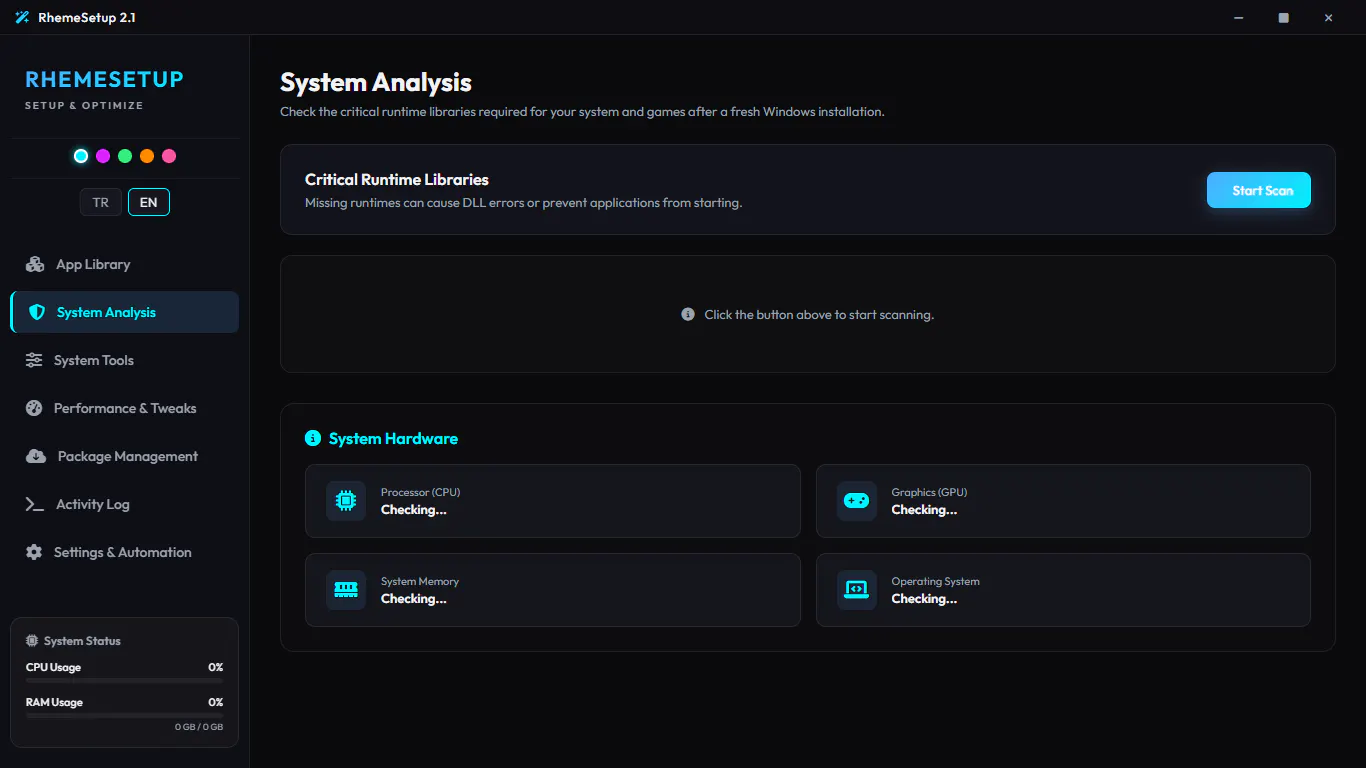Click the System Hardware info icon
Screen dimensions: 1366x768
pyautogui.click(x=312, y=438)
